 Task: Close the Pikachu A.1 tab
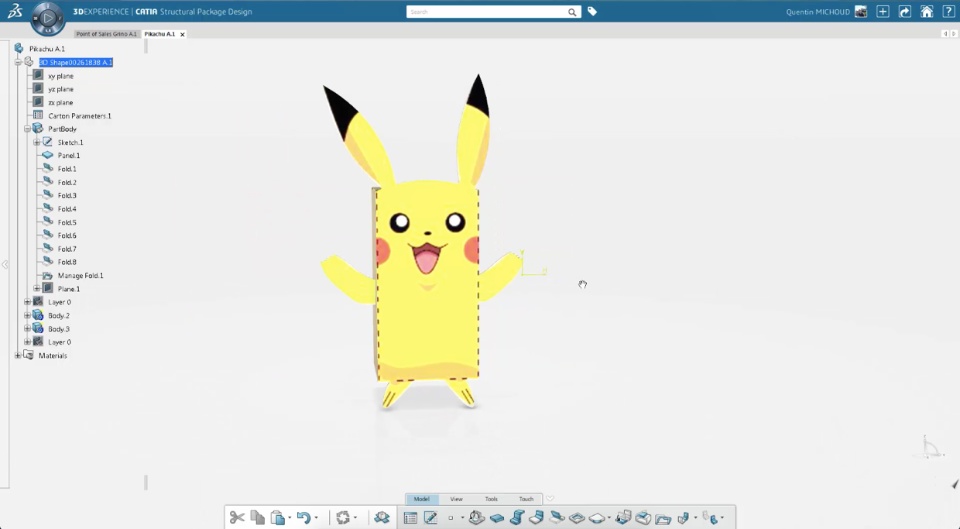coord(182,34)
